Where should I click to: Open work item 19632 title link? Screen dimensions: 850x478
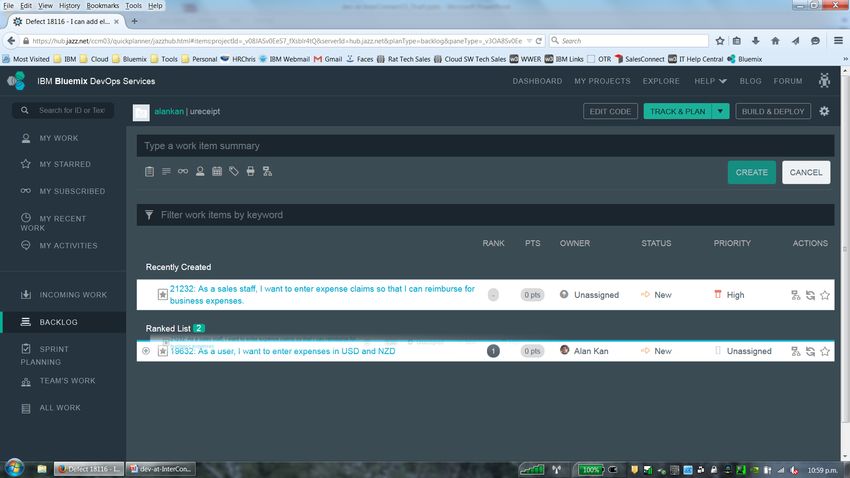tap(282, 351)
